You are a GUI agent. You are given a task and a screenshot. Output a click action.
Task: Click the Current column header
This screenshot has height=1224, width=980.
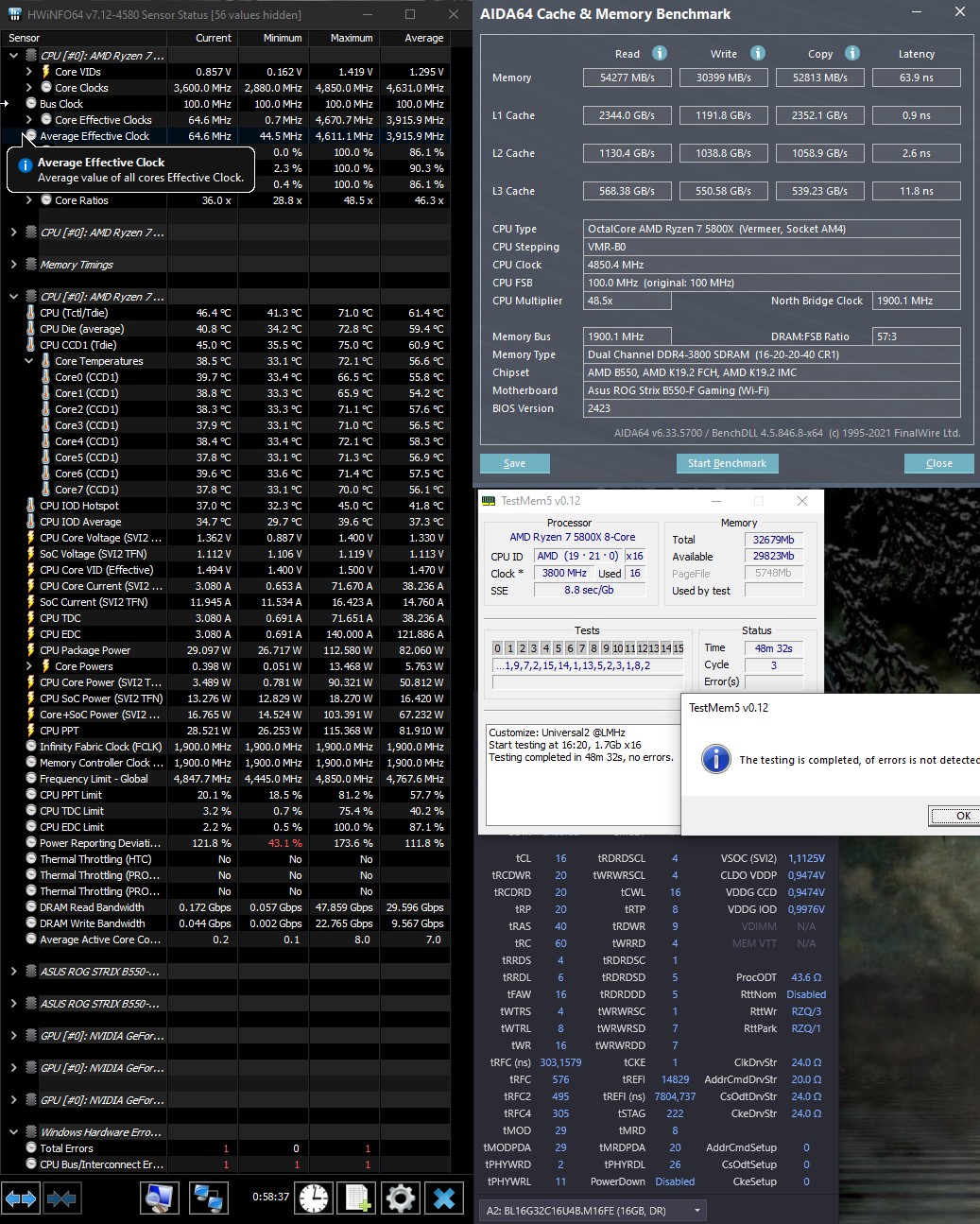tap(201, 38)
